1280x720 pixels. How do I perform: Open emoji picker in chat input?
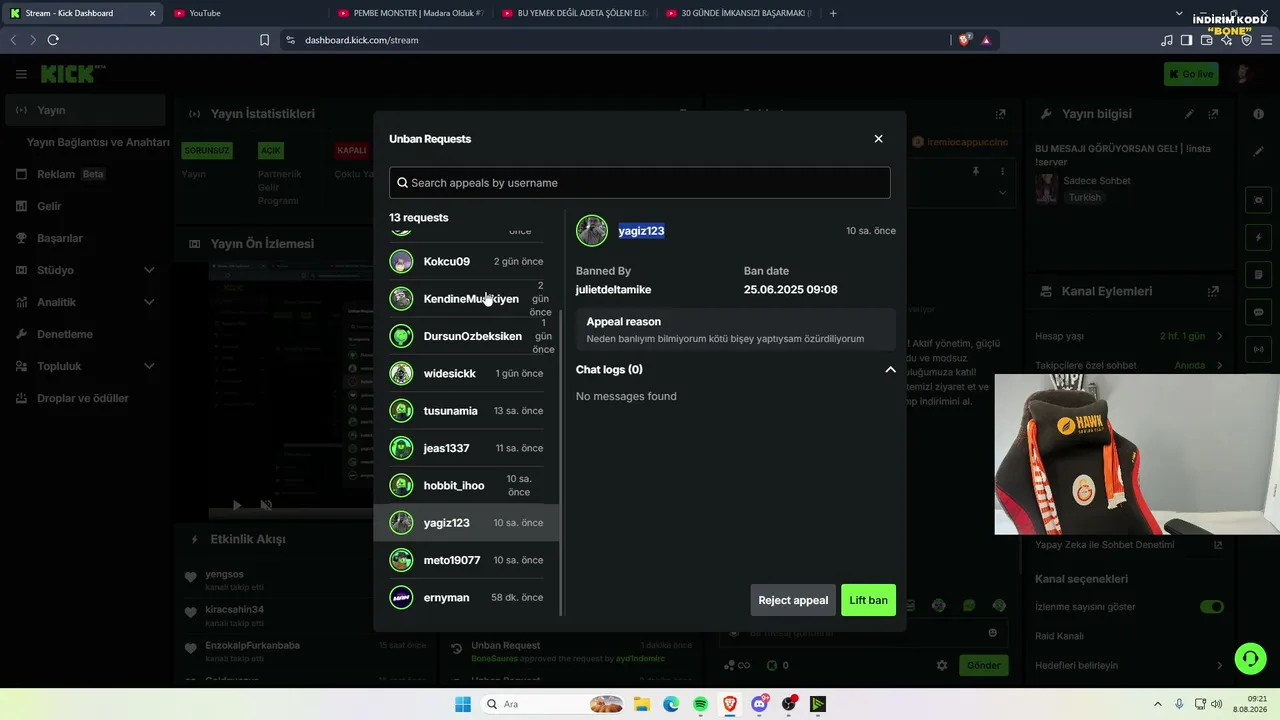pyautogui.click(x=992, y=632)
